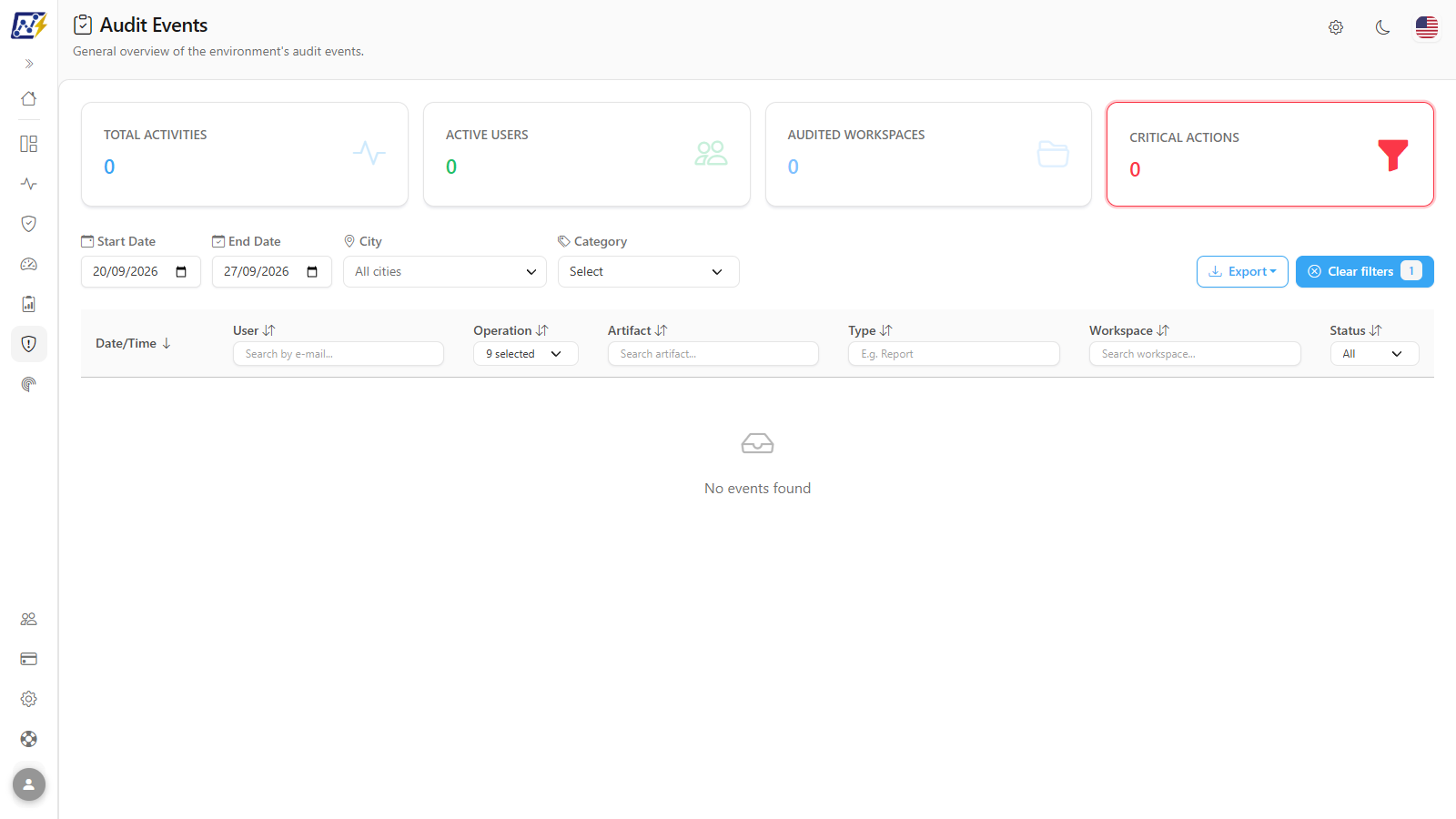This screenshot has height=819, width=1456.
Task: Toggle dark mode moon icon
Action: [1383, 27]
